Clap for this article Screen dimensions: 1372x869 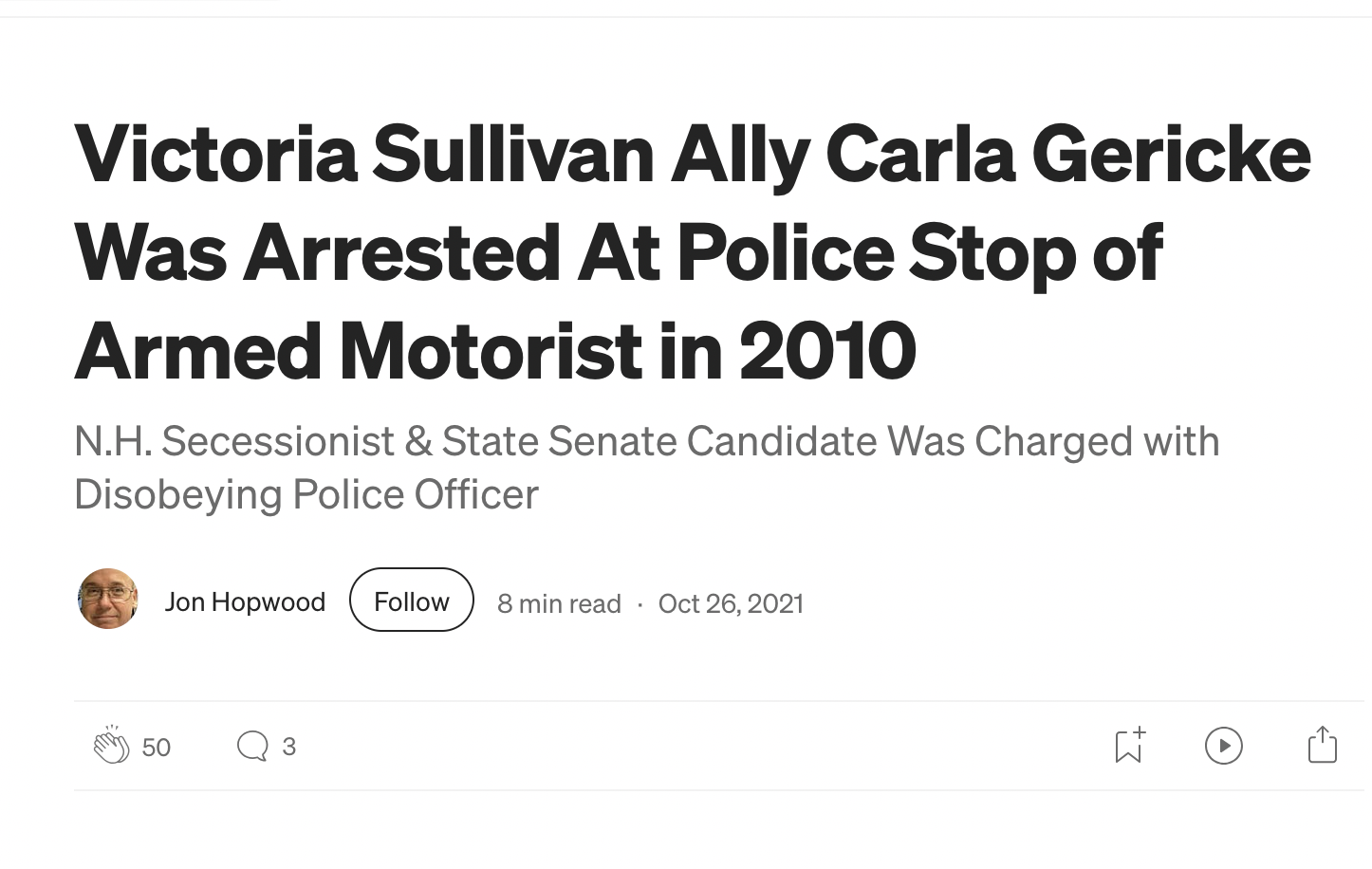111,746
